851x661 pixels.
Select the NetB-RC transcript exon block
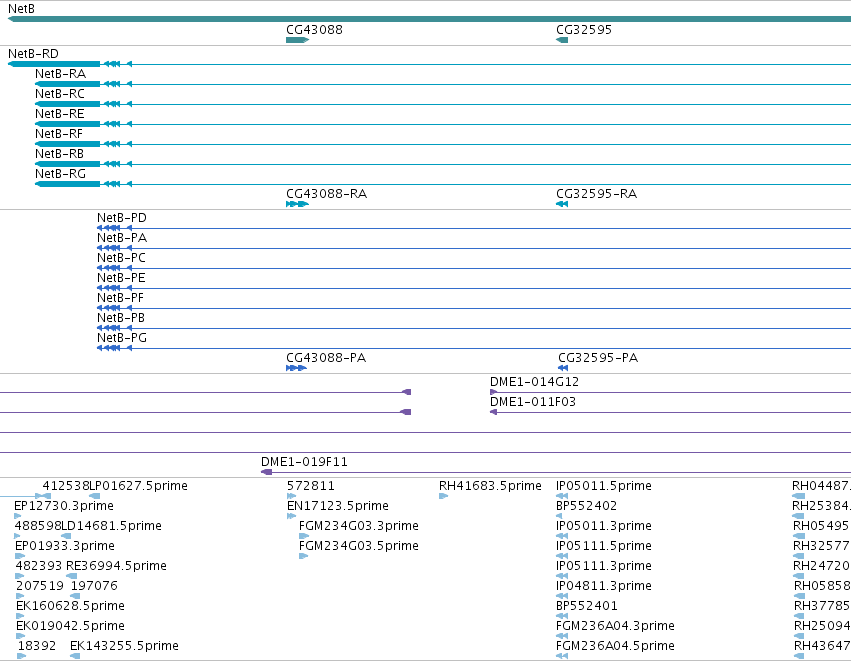(x=68, y=104)
